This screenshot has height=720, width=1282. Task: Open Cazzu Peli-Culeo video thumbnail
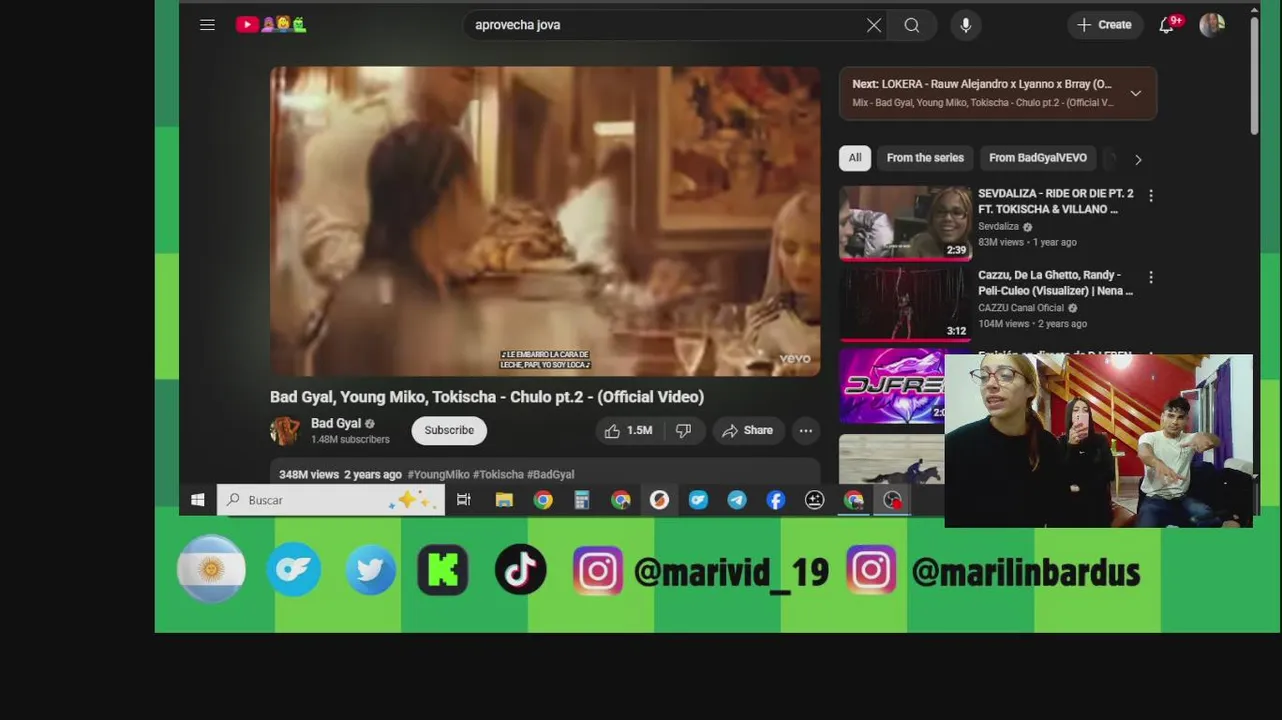tap(905, 304)
